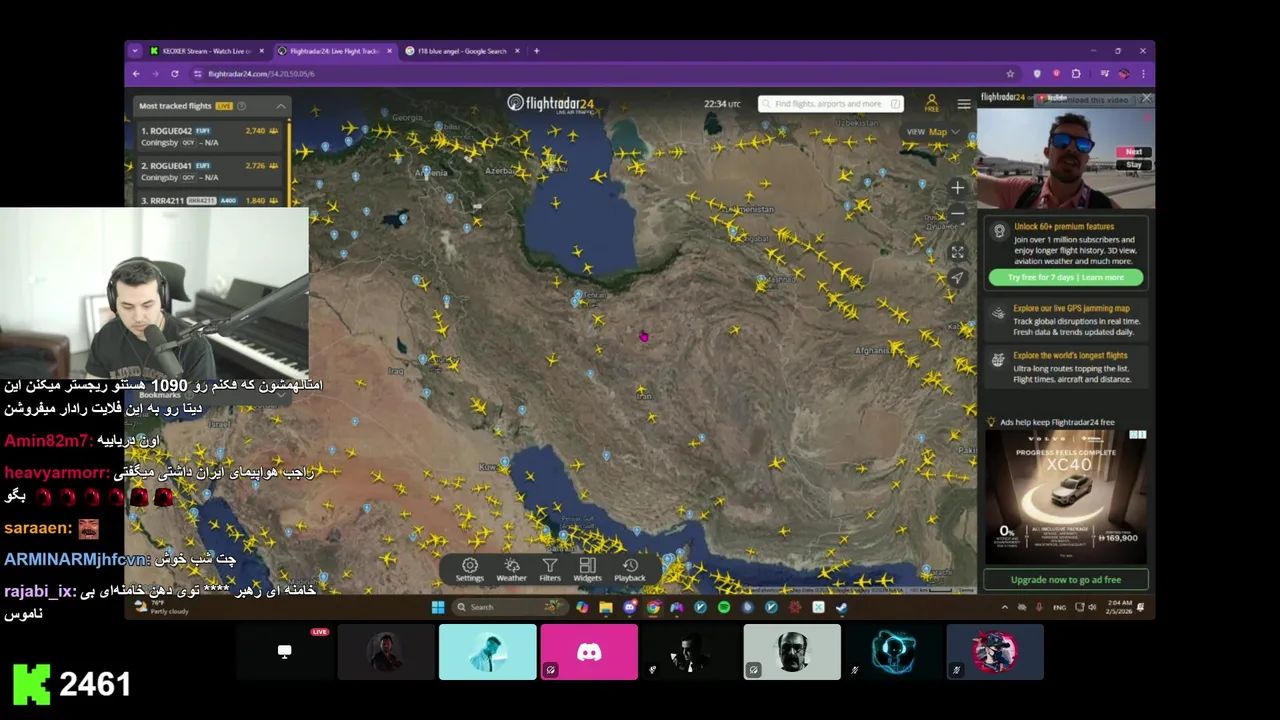Open Spotify from the taskbar
Viewport: 1280px width, 720px height.
pyautogui.click(x=724, y=607)
